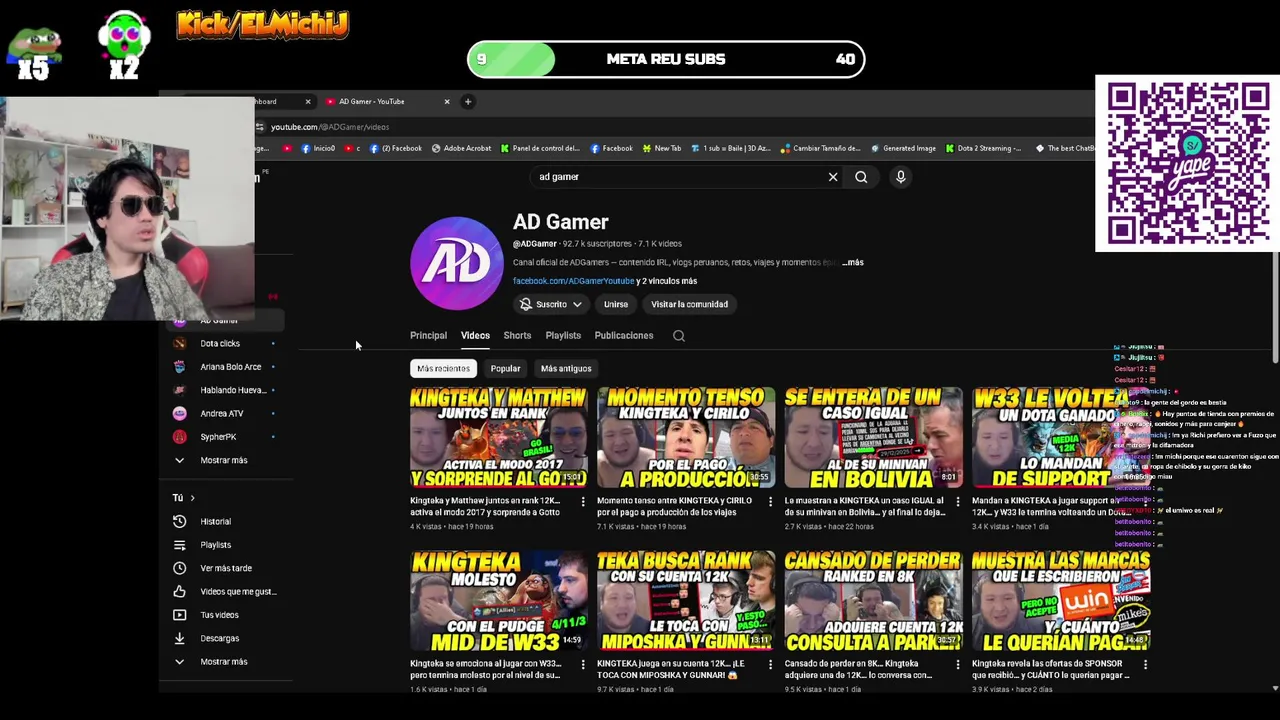Play Kingteka y Matthew juntos en rank video

click(x=498, y=438)
